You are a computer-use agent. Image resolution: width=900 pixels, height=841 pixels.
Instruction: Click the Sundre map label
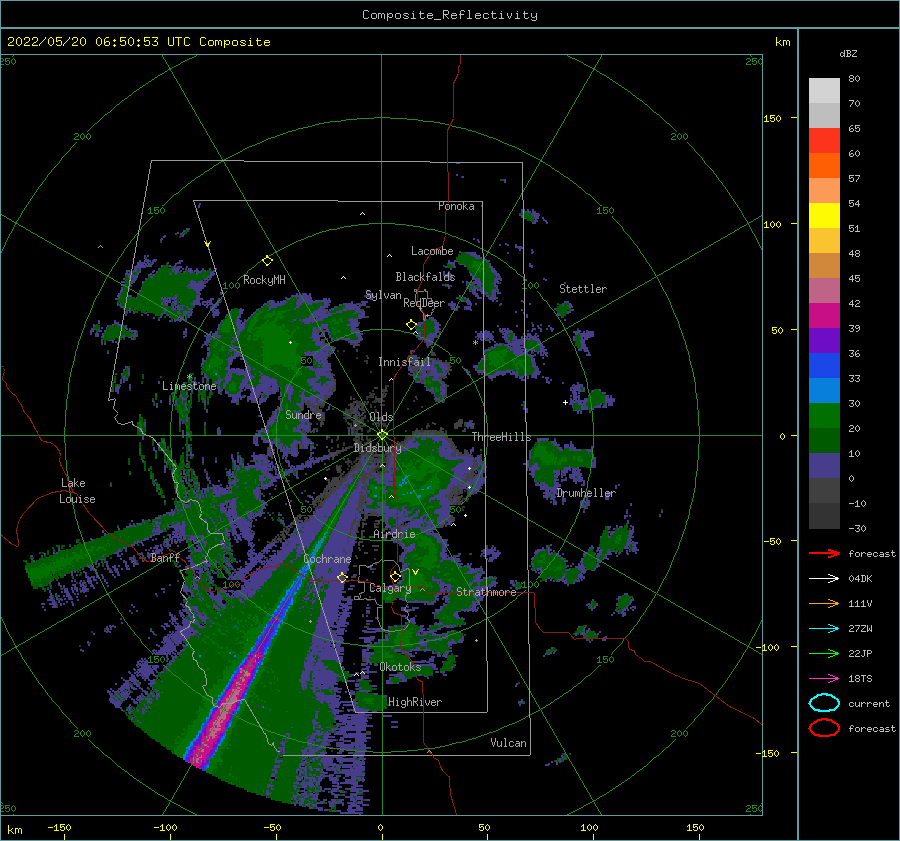[x=304, y=415]
